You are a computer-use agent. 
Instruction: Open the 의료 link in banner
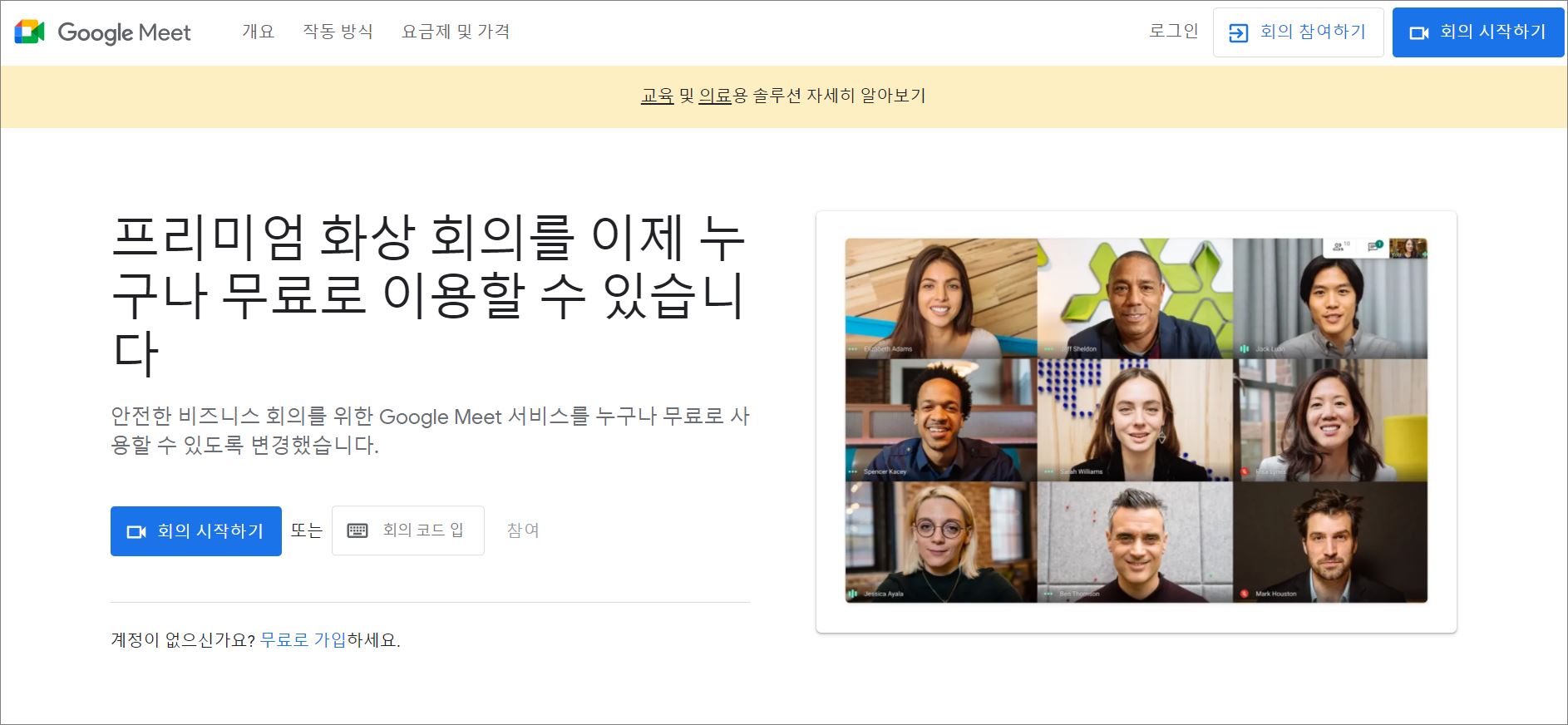point(714,96)
